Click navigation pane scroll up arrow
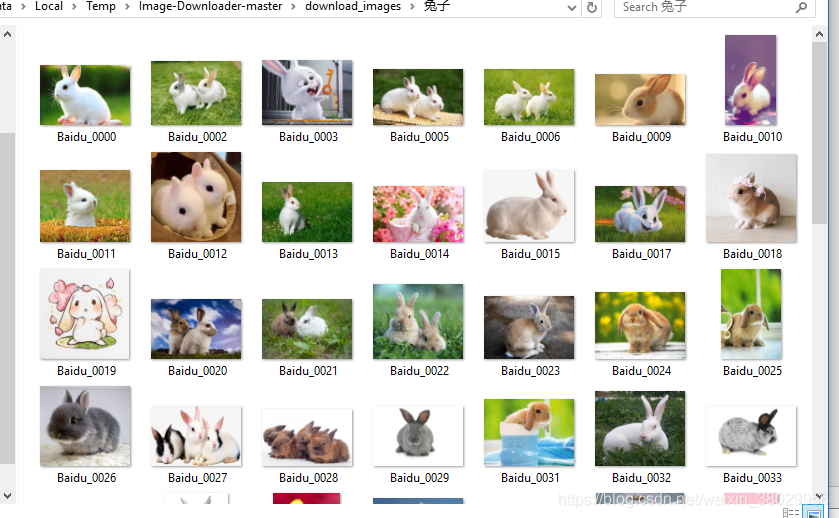 7,34
